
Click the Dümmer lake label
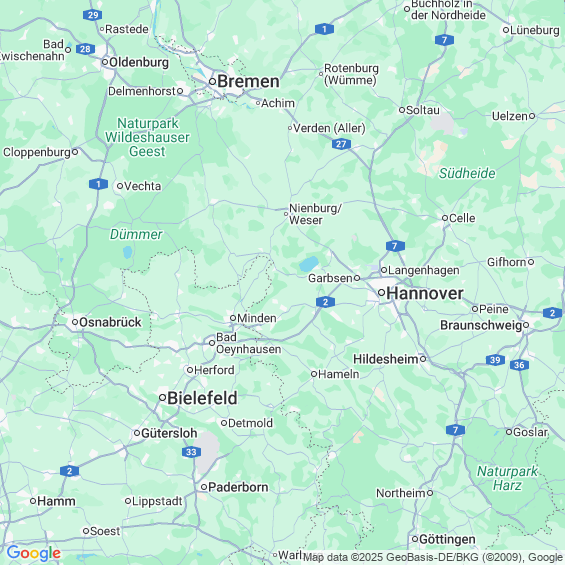coord(136,235)
